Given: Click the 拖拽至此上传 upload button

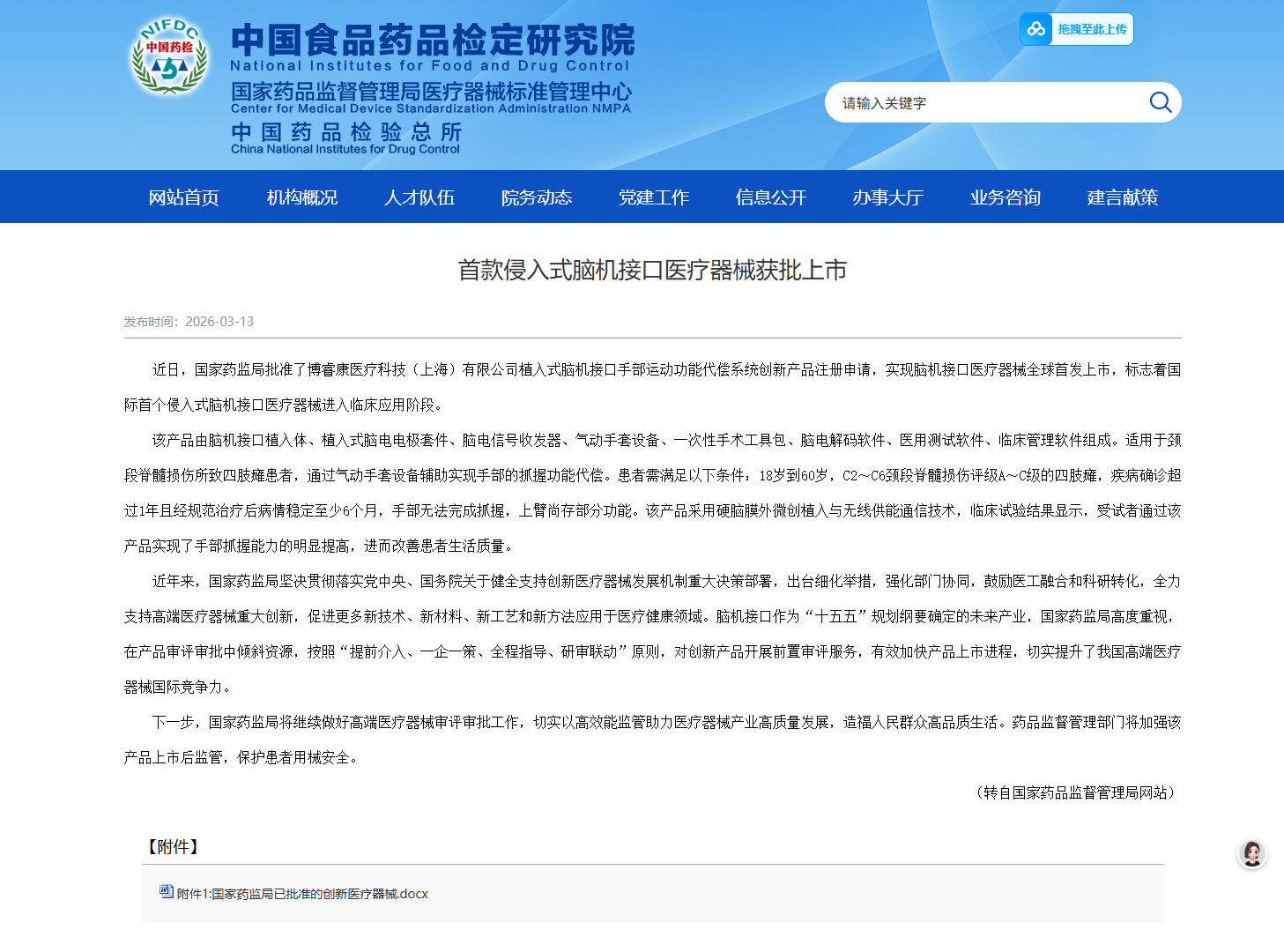Looking at the screenshot, I should point(1092,29).
